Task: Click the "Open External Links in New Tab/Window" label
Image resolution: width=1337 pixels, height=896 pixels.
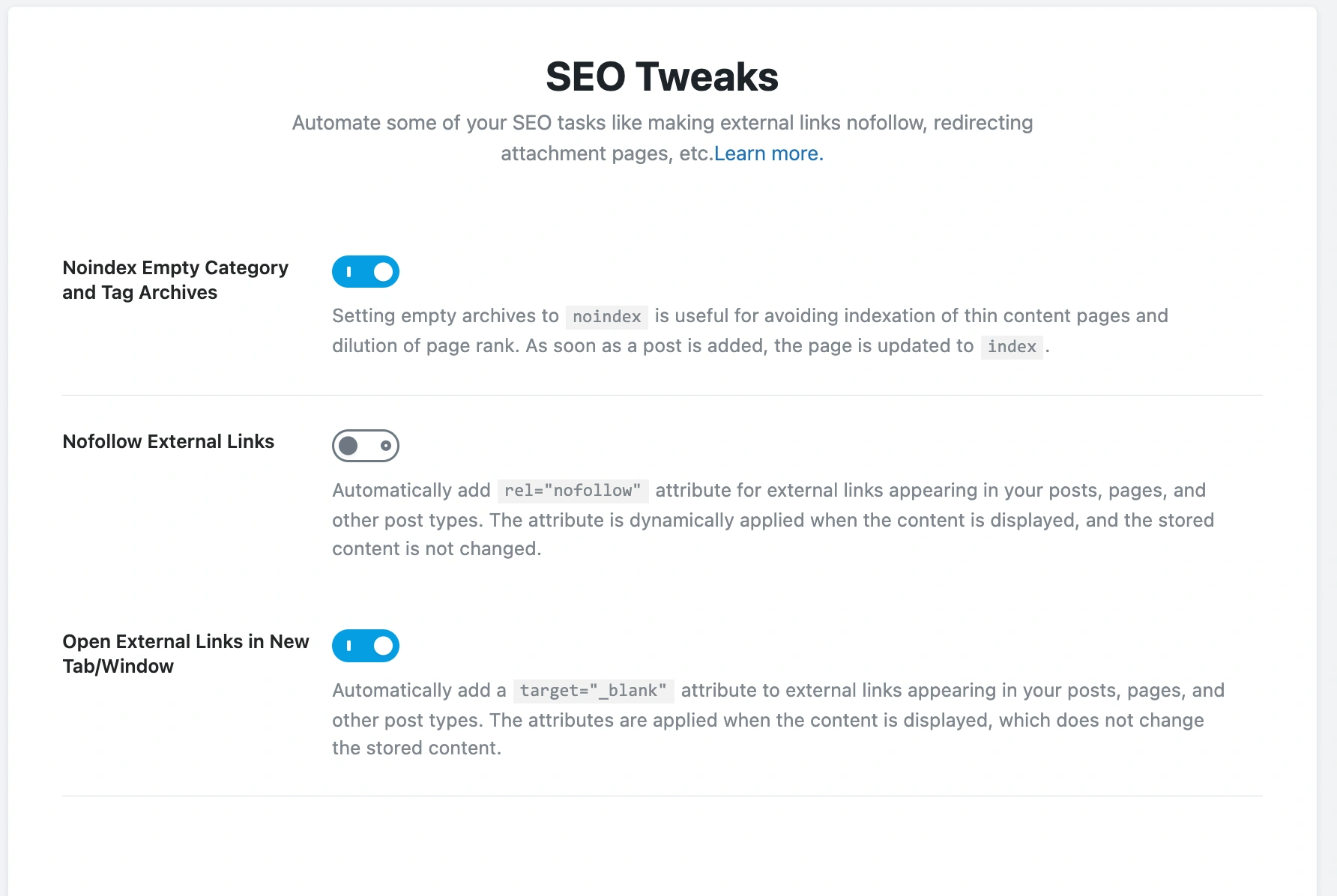Action: [185, 654]
